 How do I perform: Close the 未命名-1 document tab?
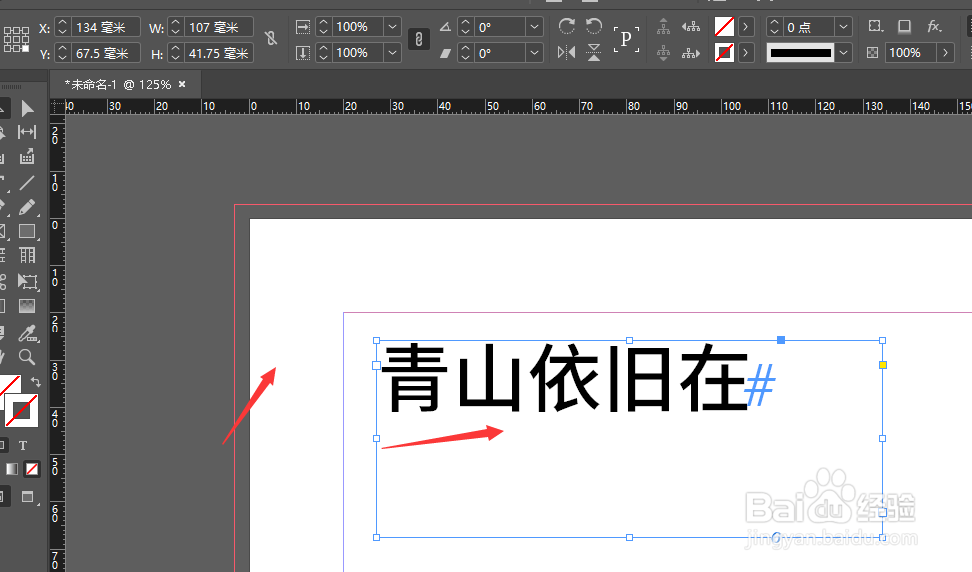pyautogui.click(x=182, y=84)
